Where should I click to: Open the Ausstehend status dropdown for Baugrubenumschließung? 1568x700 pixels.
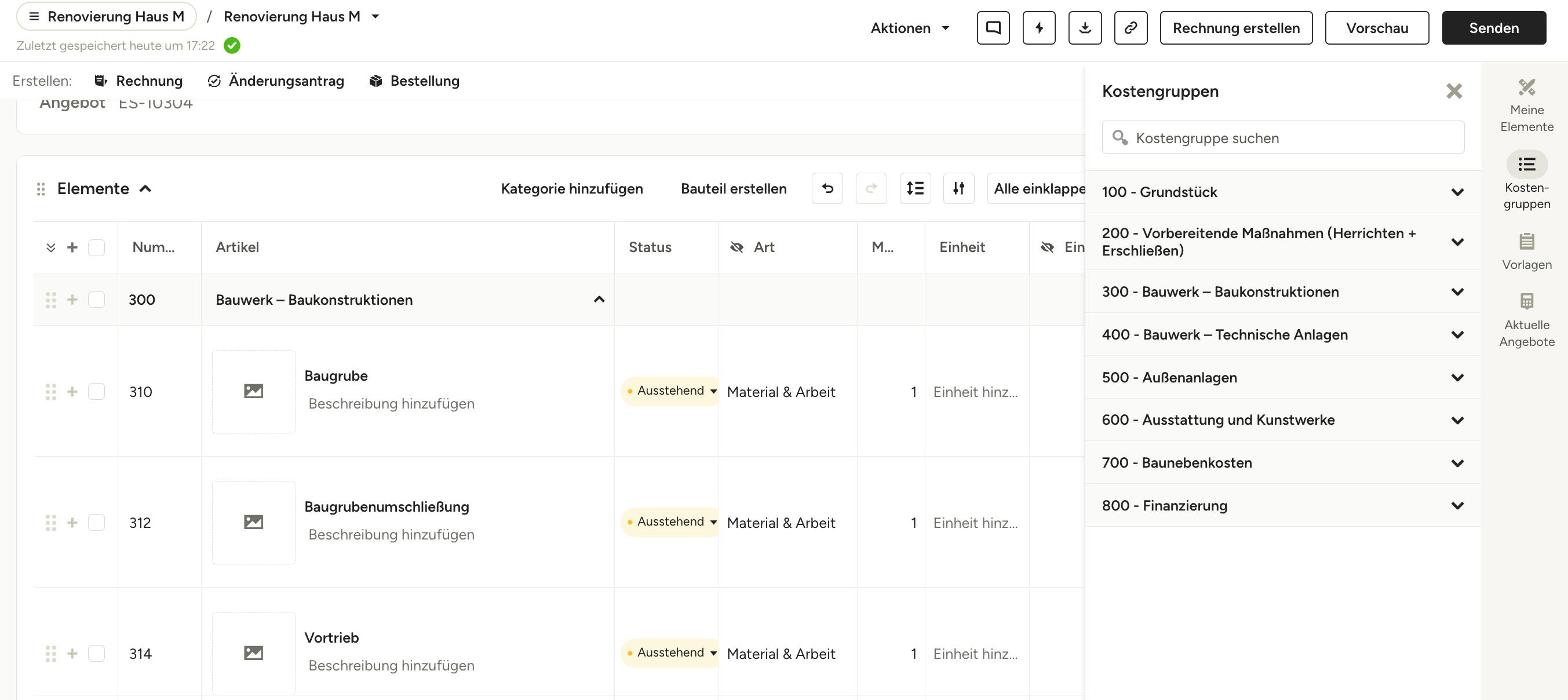tap(671, 522)
